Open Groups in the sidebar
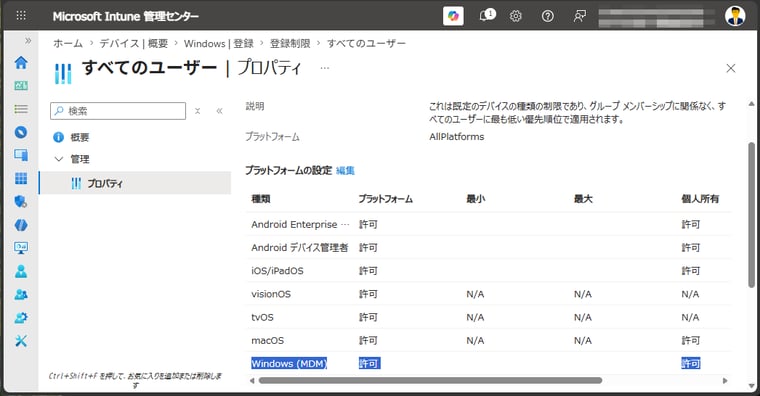760x396 pixels. 21,295
